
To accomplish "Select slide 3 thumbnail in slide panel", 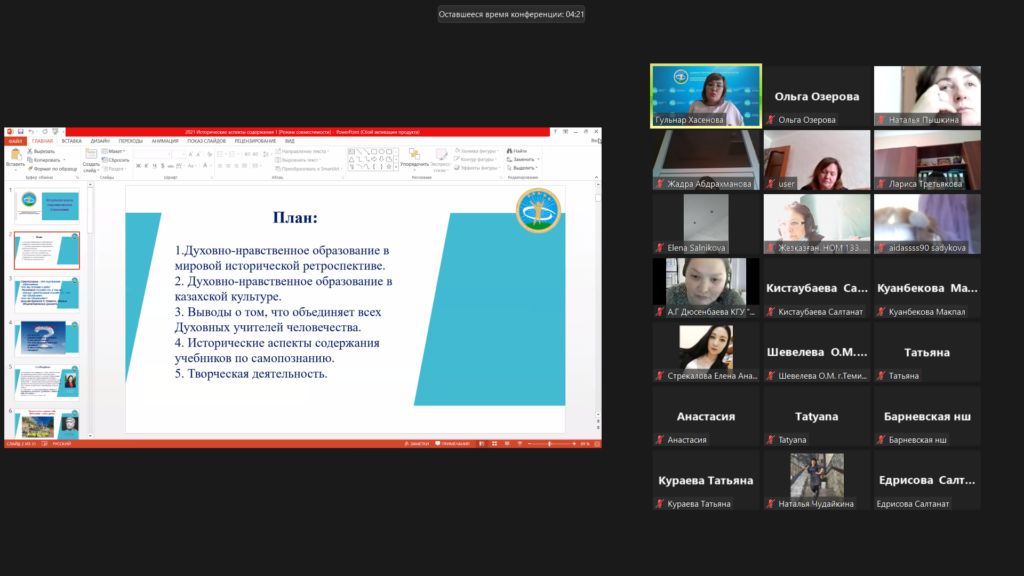I will click(x=47, y=295).
